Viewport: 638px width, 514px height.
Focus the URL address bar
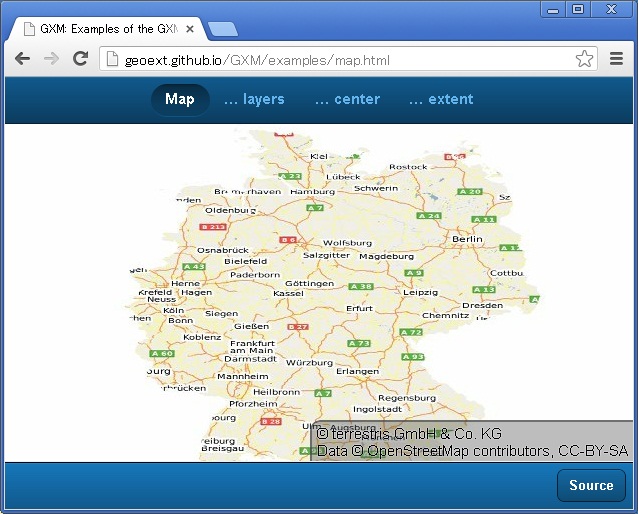pyautogui.click(x=340, y=60)
